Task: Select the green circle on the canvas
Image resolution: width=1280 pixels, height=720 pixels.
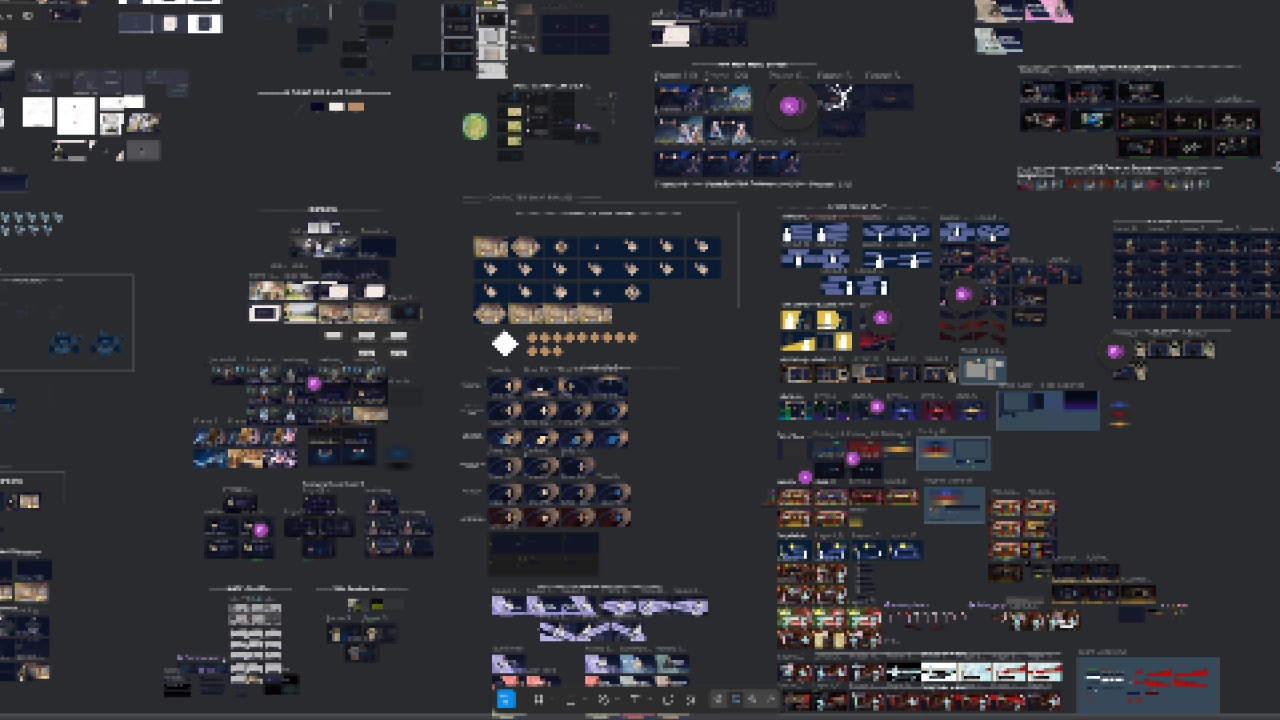Action: pos(475,126)
